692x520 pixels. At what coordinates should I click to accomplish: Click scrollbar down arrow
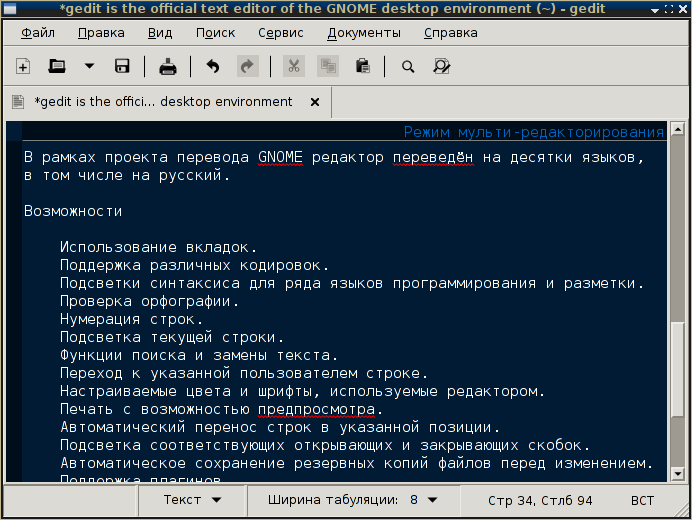(677, 474)
